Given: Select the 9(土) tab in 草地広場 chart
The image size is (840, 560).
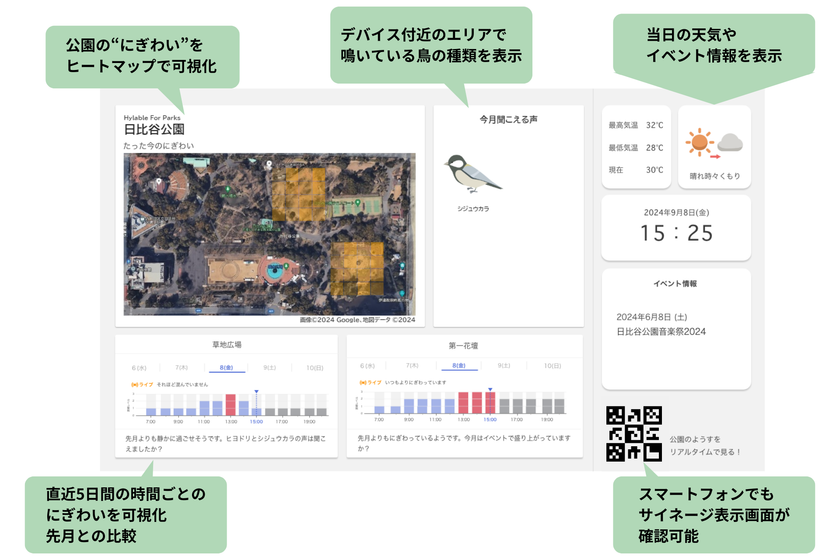Looking at the screenshot, I should 269,368.
